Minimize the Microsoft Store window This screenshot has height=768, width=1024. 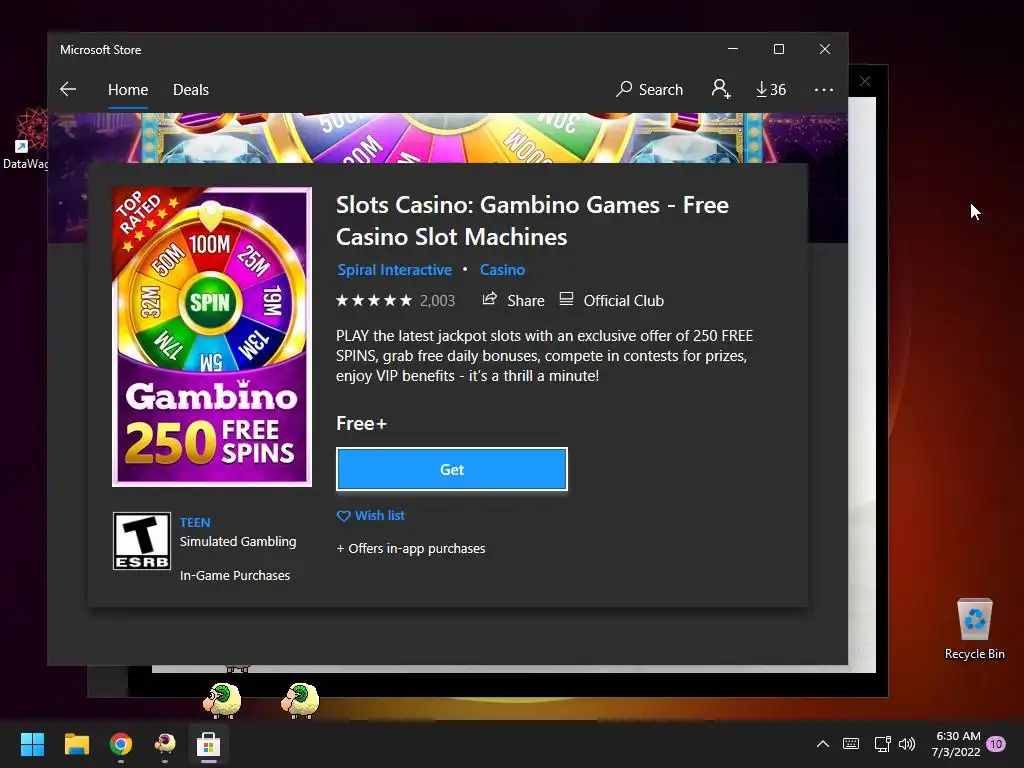[733, 49]
